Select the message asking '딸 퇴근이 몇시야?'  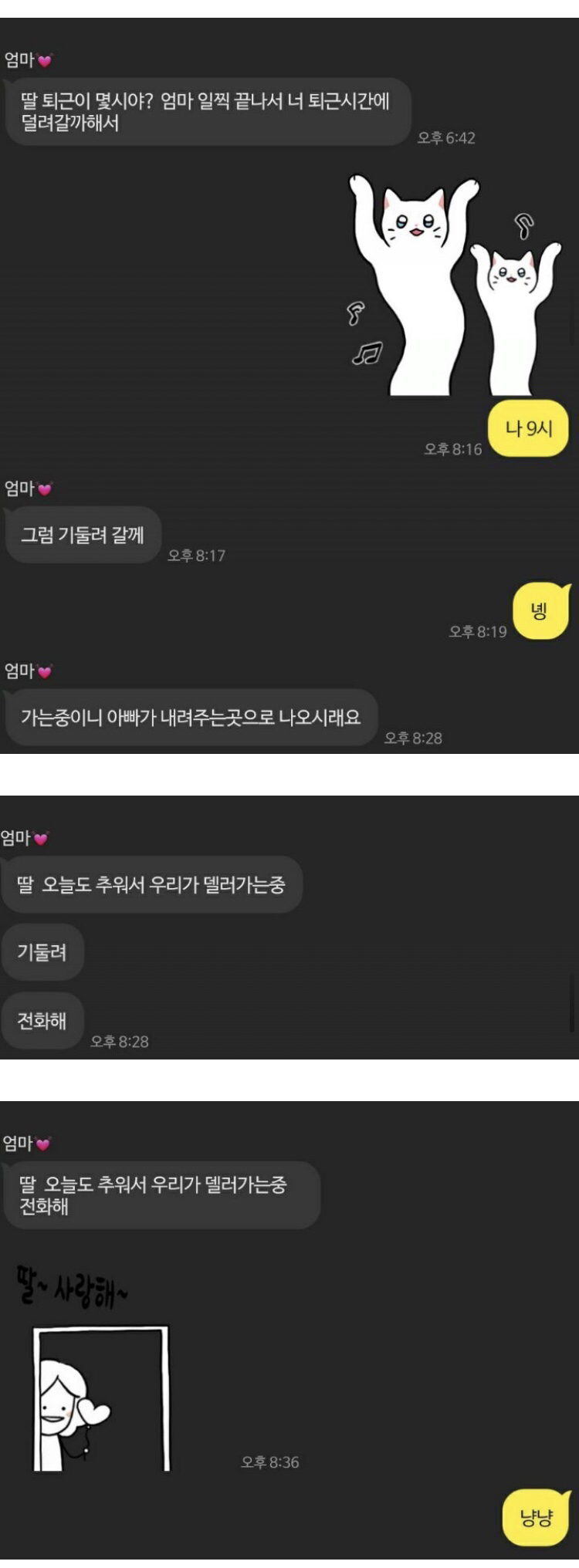tap(208, 112)
